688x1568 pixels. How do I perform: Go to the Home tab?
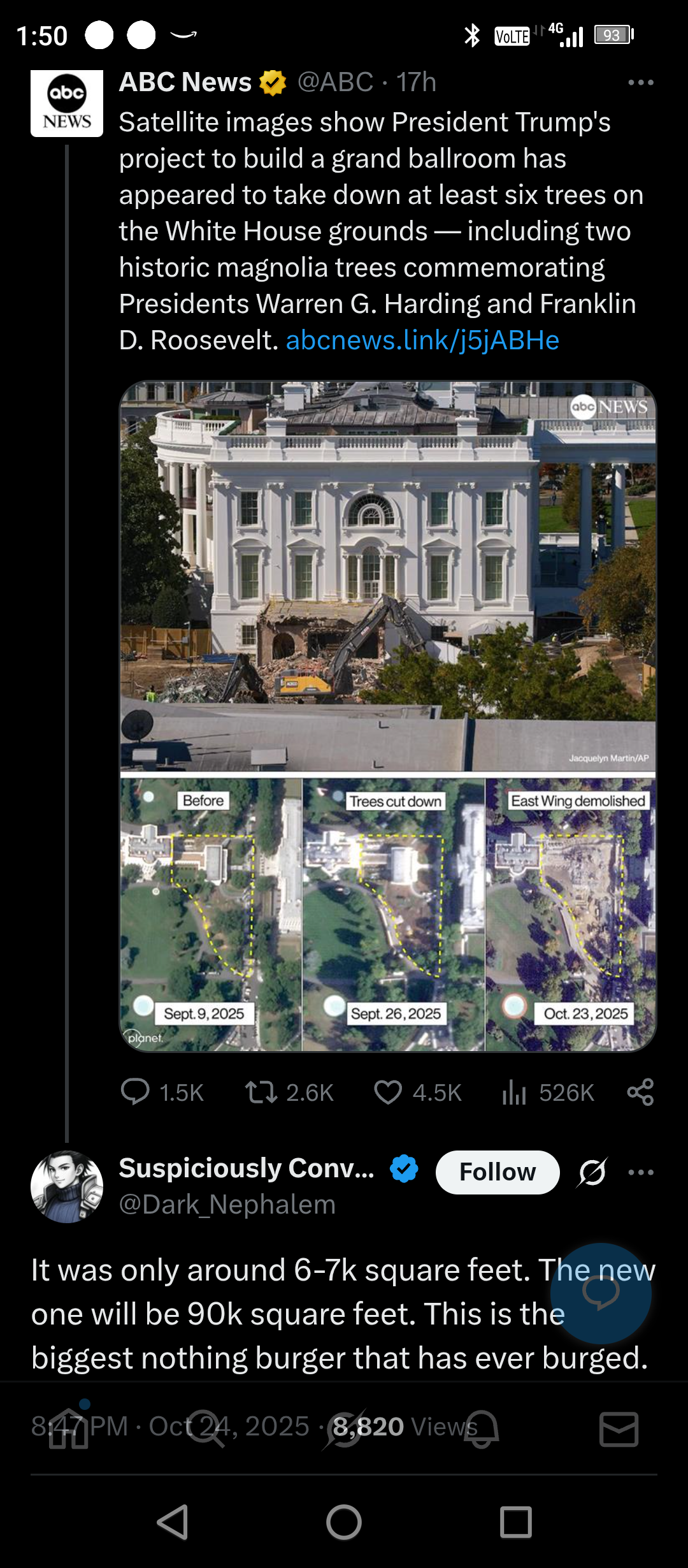(x=69, y=1428)
